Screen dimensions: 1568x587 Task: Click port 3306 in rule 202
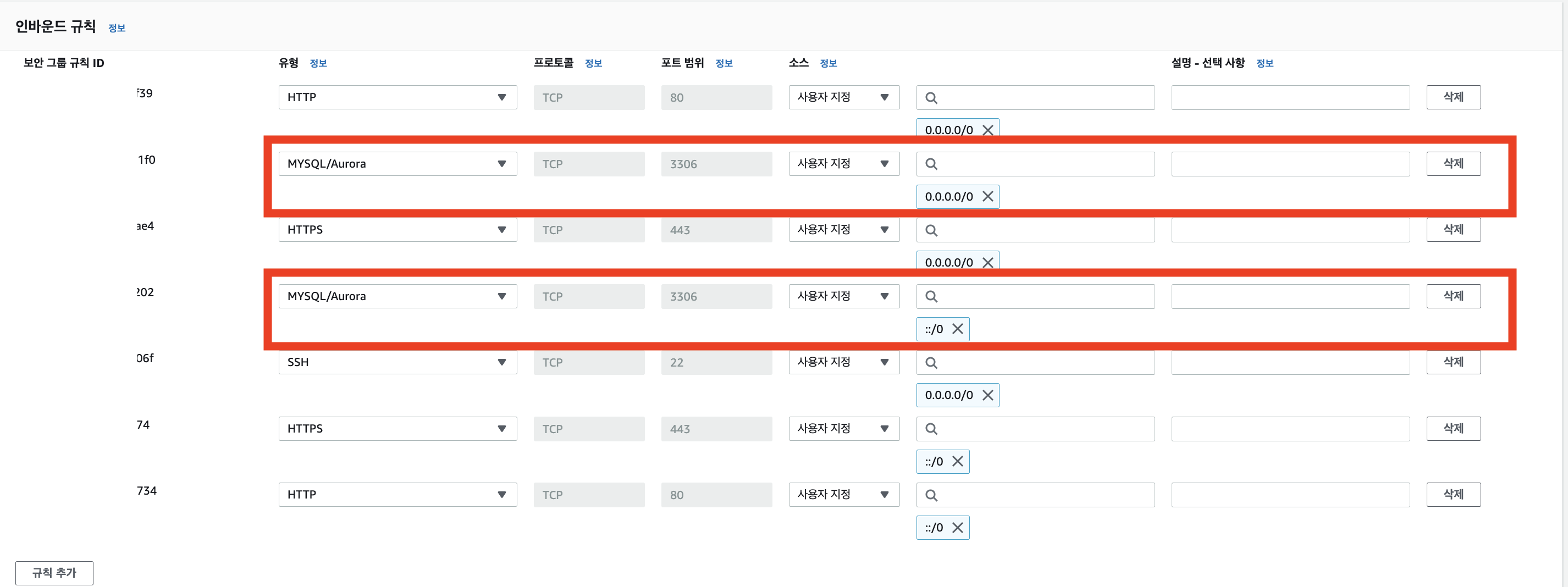716,296
